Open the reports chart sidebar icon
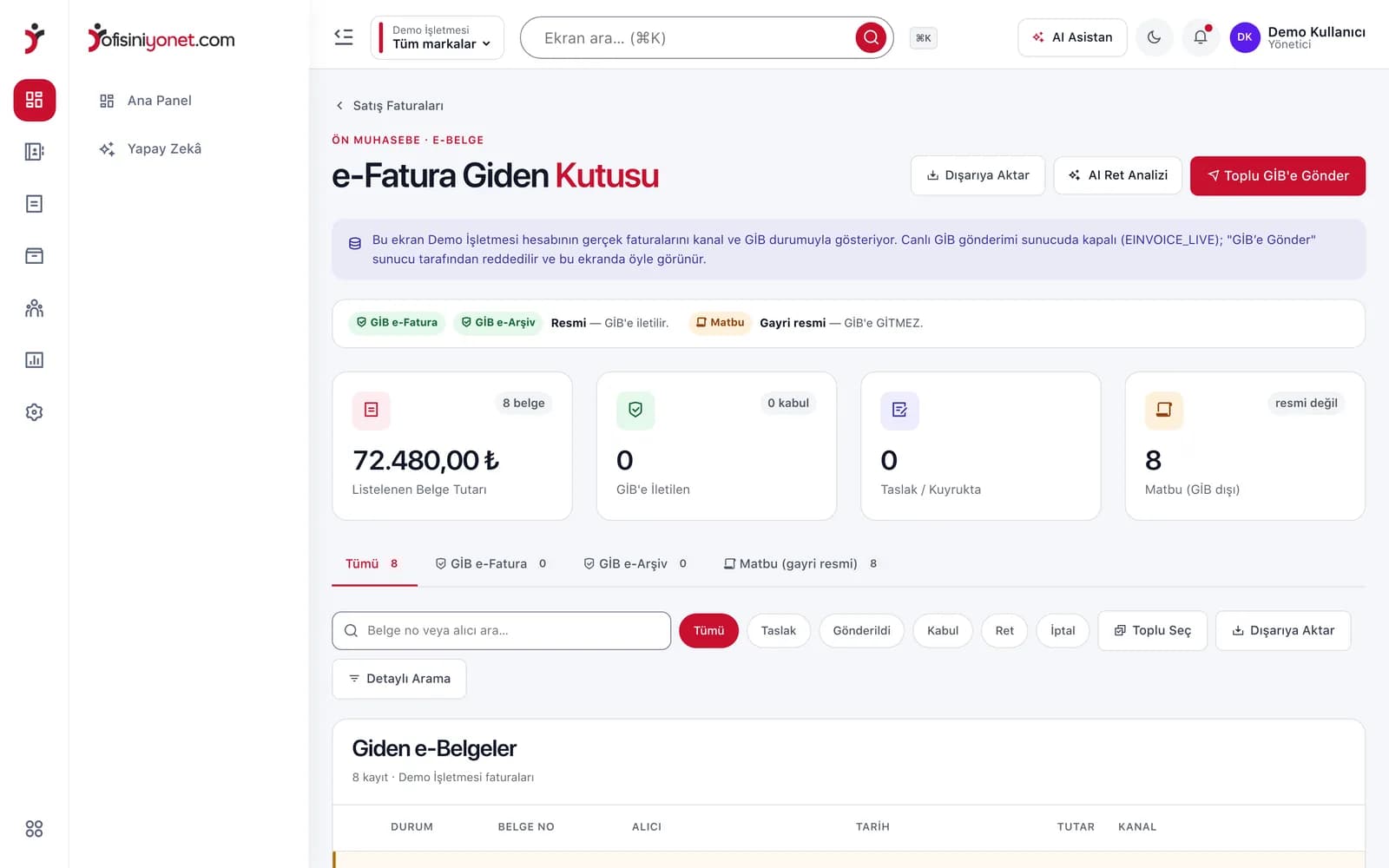 (x=34, y=360)
